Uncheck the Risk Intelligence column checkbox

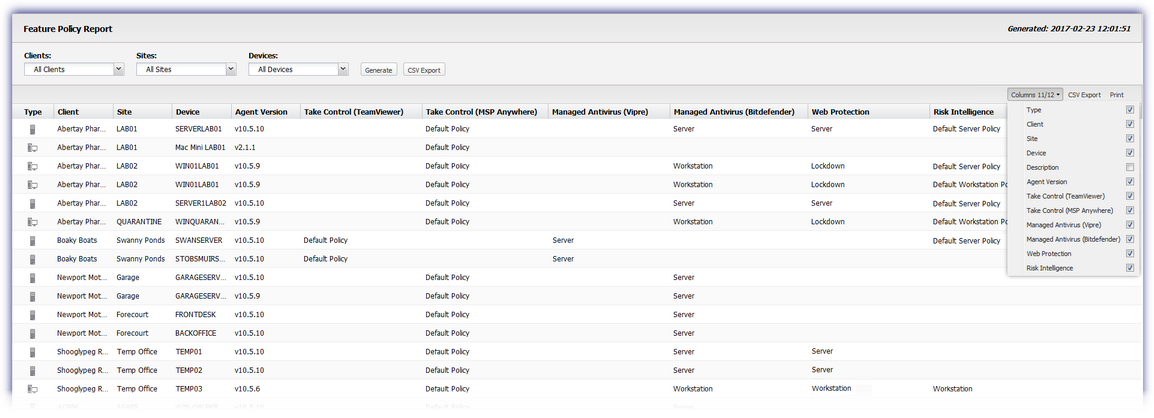point(1130,269)
